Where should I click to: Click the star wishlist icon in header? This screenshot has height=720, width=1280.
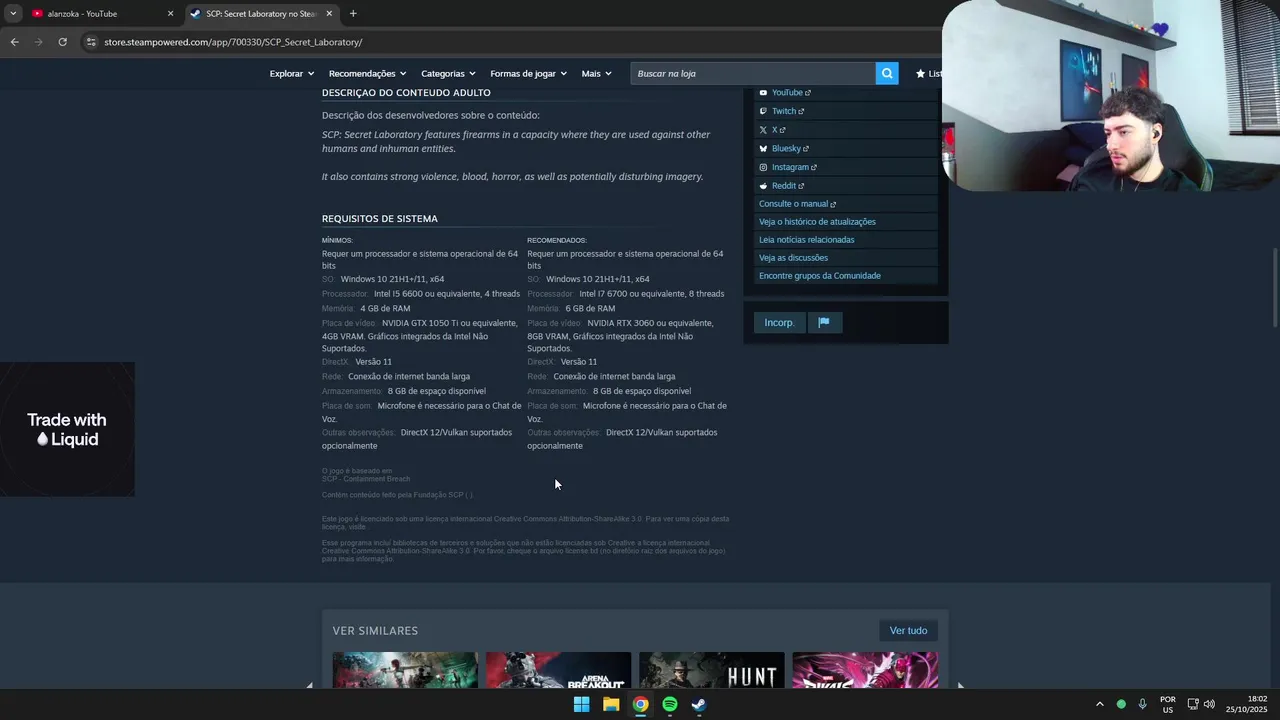point(920,73)
